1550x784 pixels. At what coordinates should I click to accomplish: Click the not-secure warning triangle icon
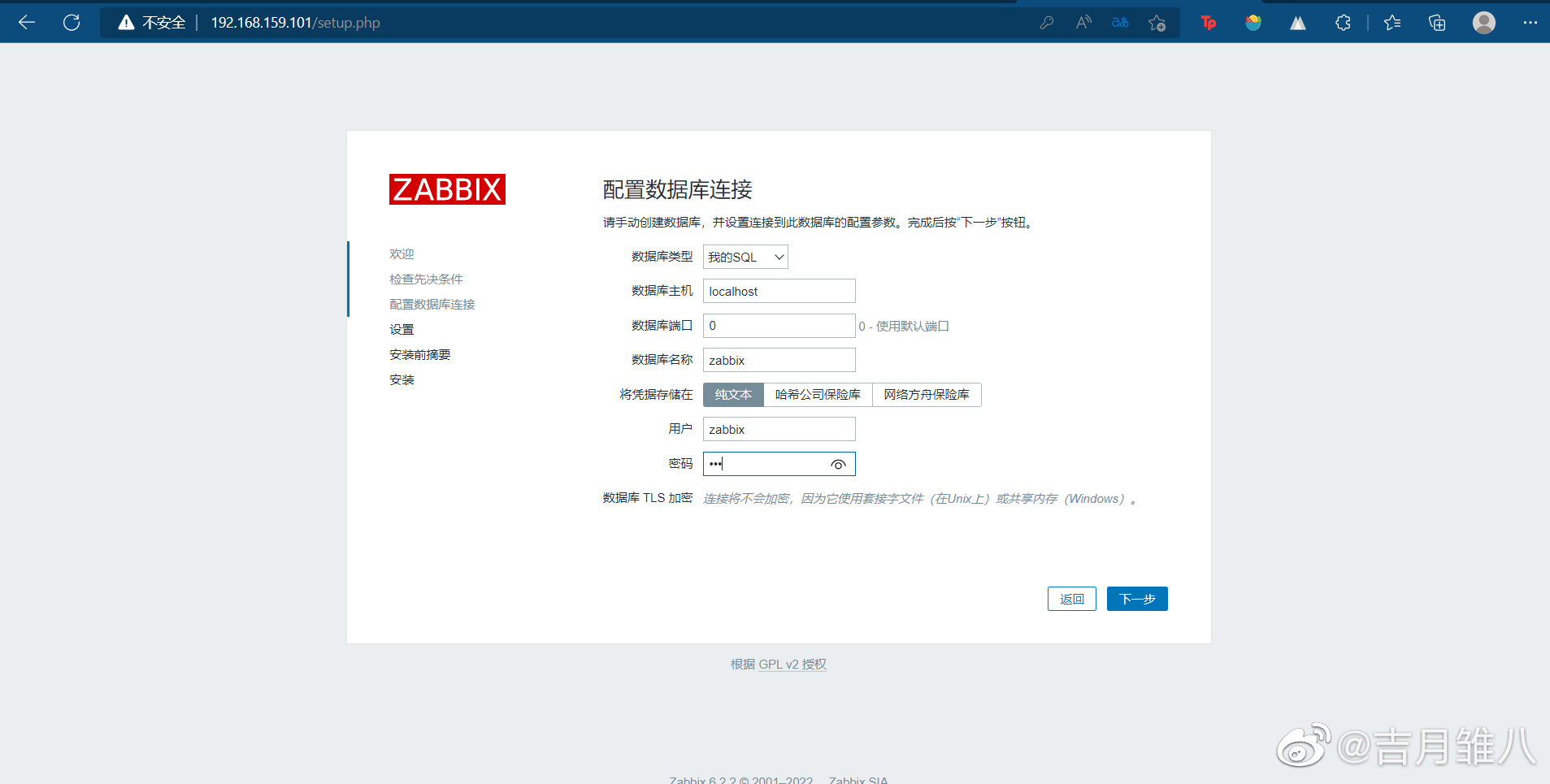pos(126,23)
